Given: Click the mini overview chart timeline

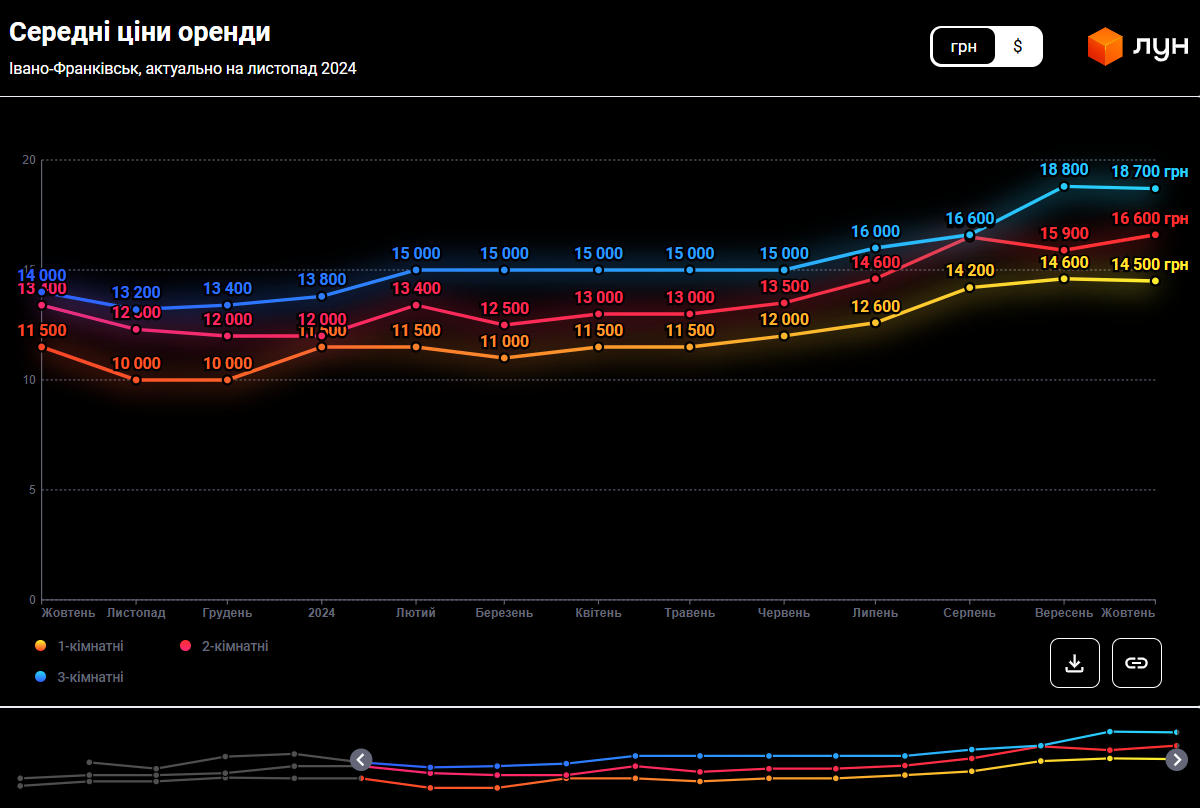Looking at the screenshot, I should click(x=768, y=760).
